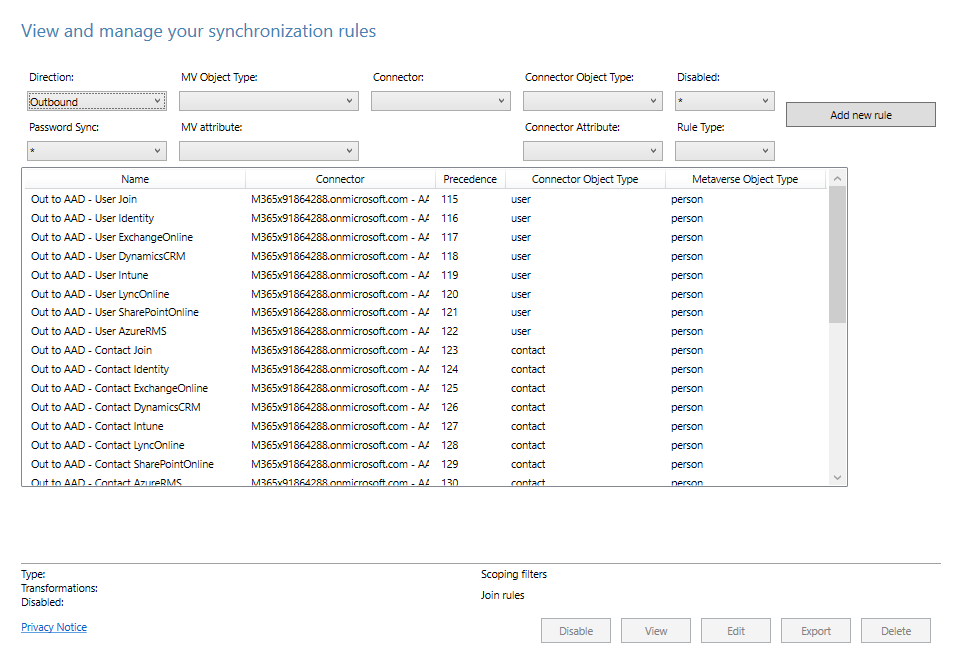
Task: Sort by the Connector column header
Action: (x=340, y=179)
